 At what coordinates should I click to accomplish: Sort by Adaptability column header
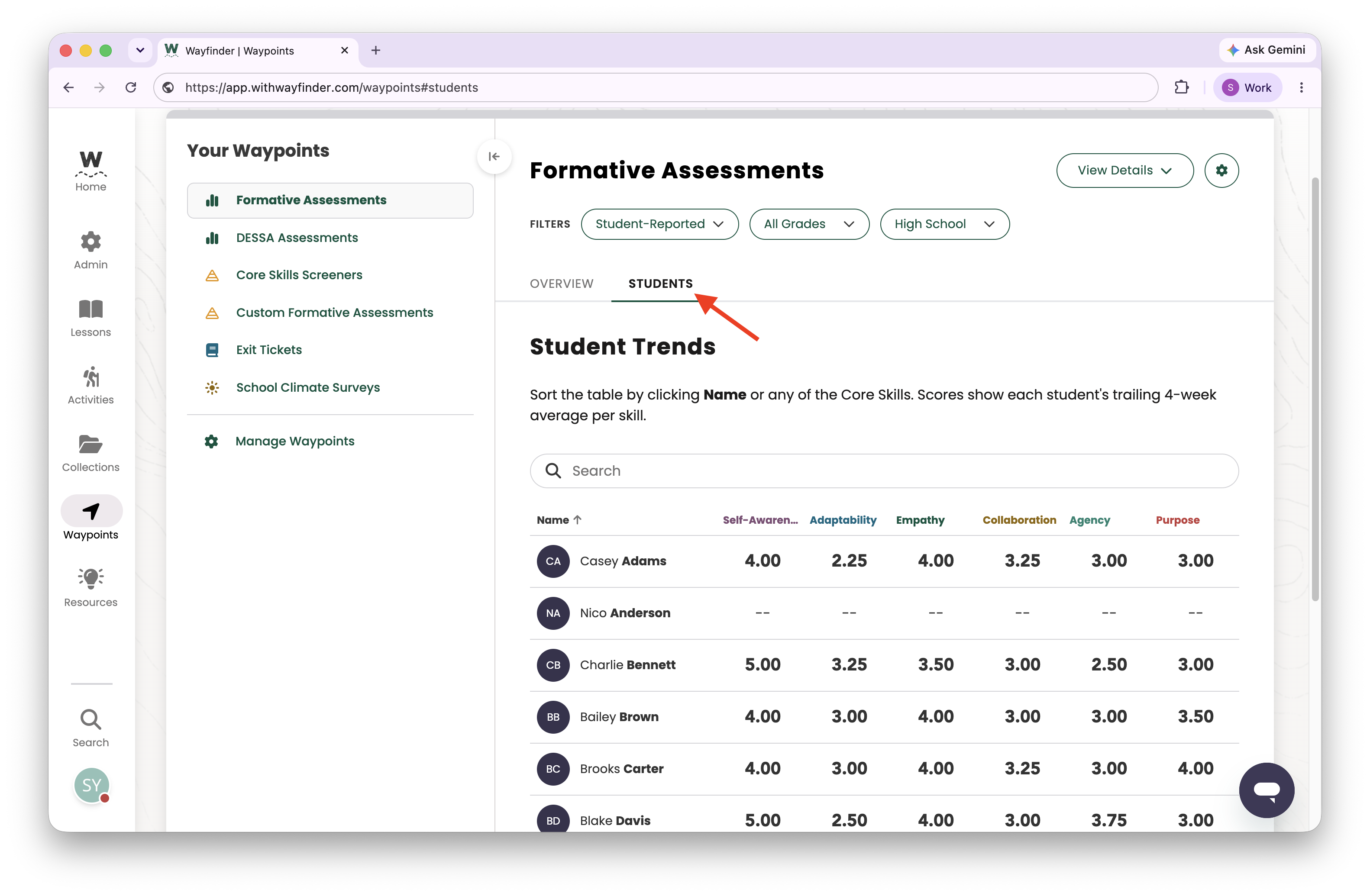pos(843,520)
